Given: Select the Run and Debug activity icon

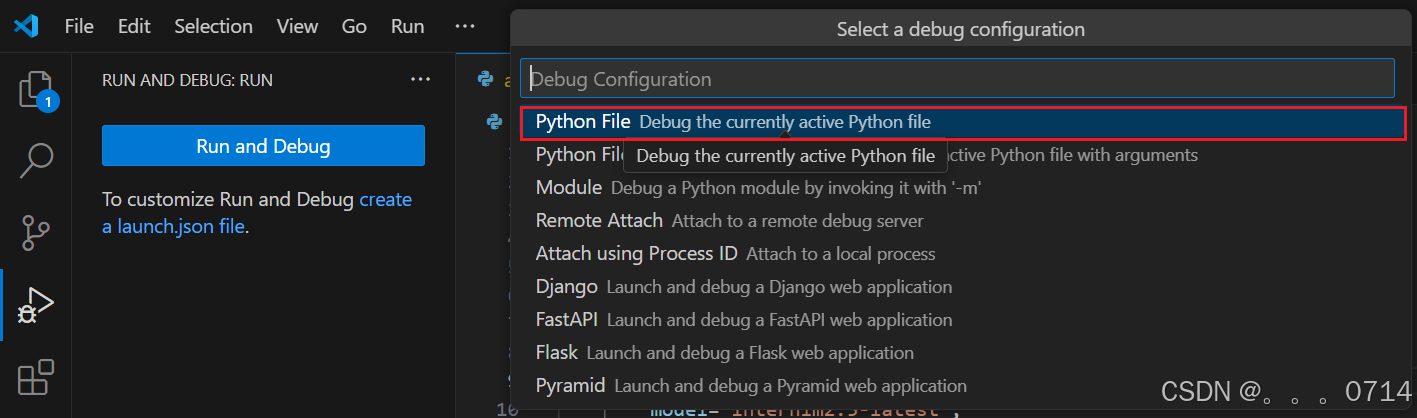Looking at the screenshot, I should 36,305.
